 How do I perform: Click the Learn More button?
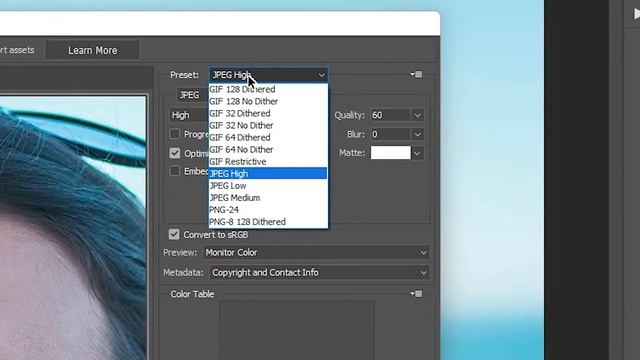click(x=93, y=50)
